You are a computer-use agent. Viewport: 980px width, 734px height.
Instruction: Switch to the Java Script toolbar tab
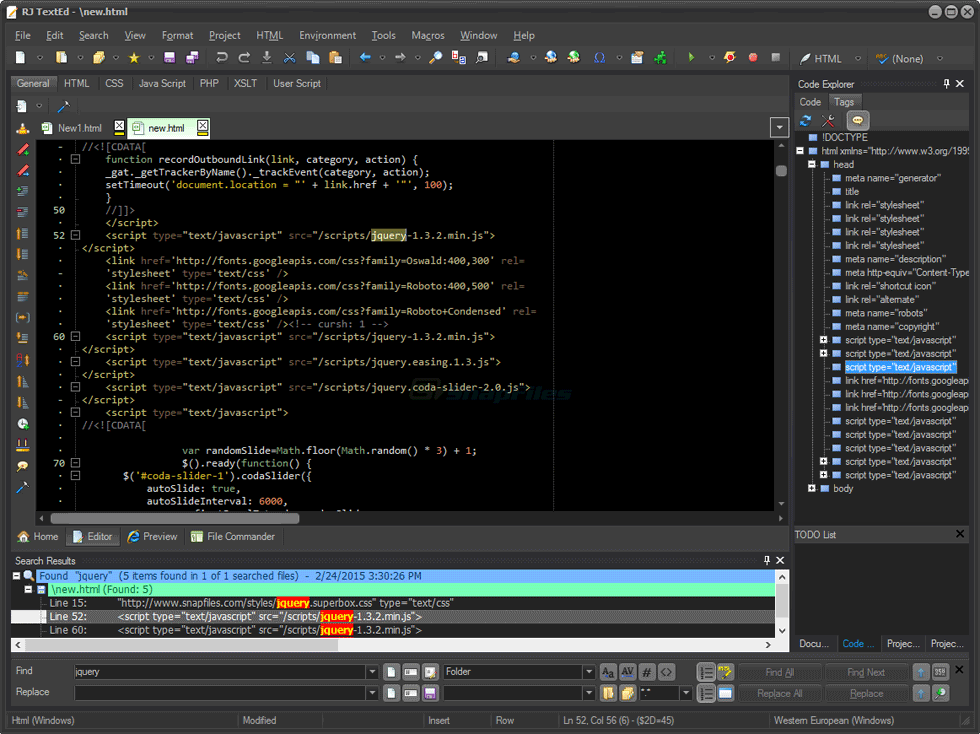162,84
